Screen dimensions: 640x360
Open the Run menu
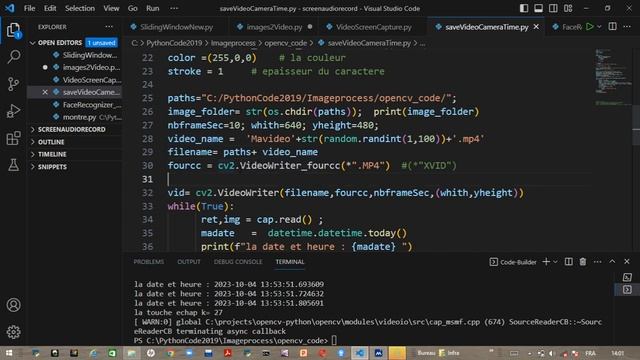coord(153,8)
